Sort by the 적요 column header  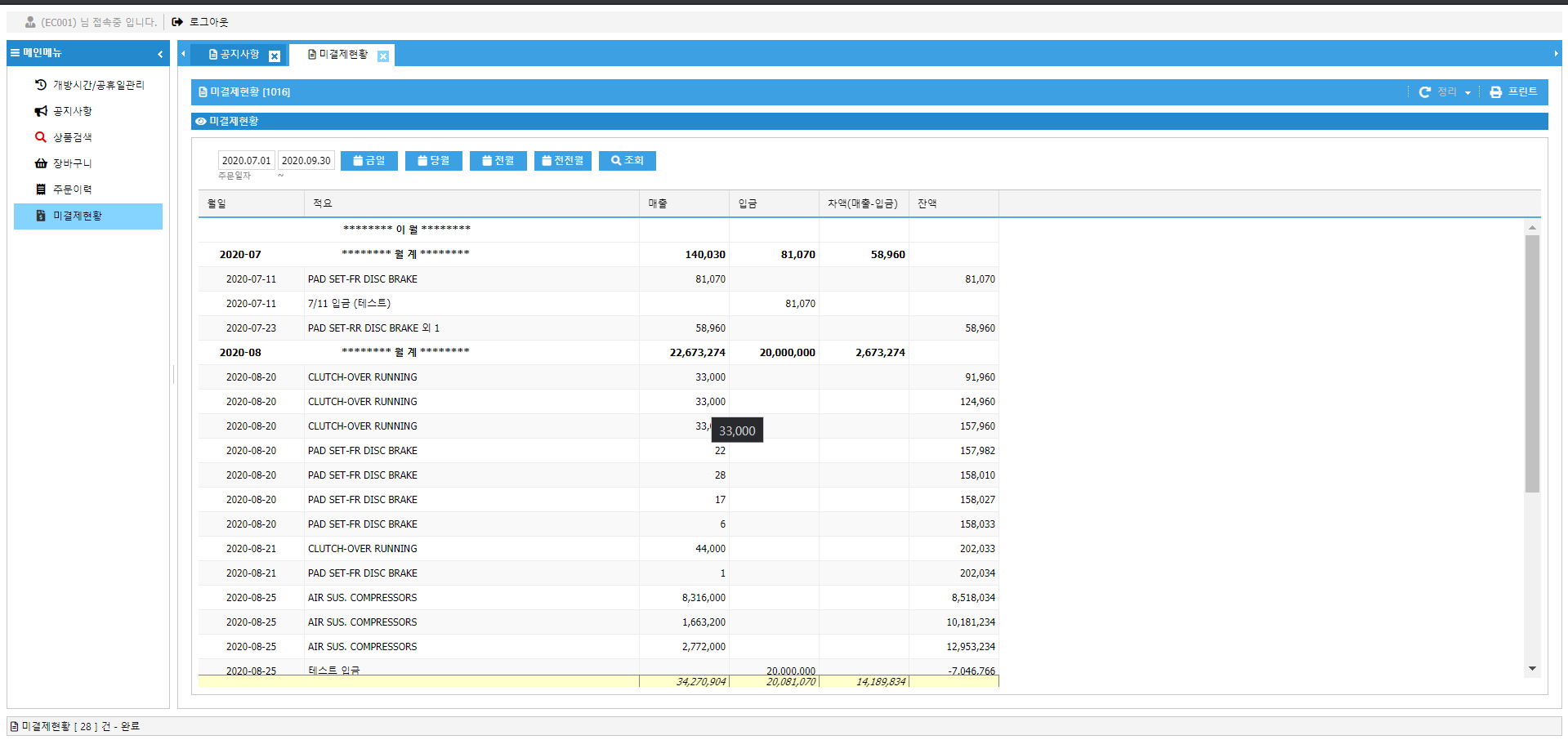(472, 204)
